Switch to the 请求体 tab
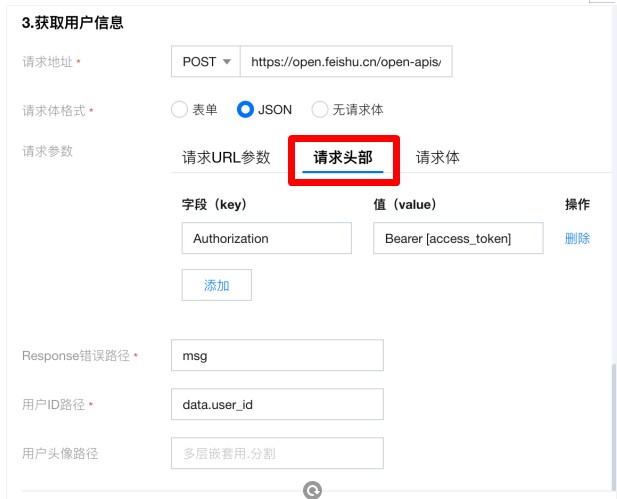The width and height of the screenshot is (617, 499). click(438, 157)
